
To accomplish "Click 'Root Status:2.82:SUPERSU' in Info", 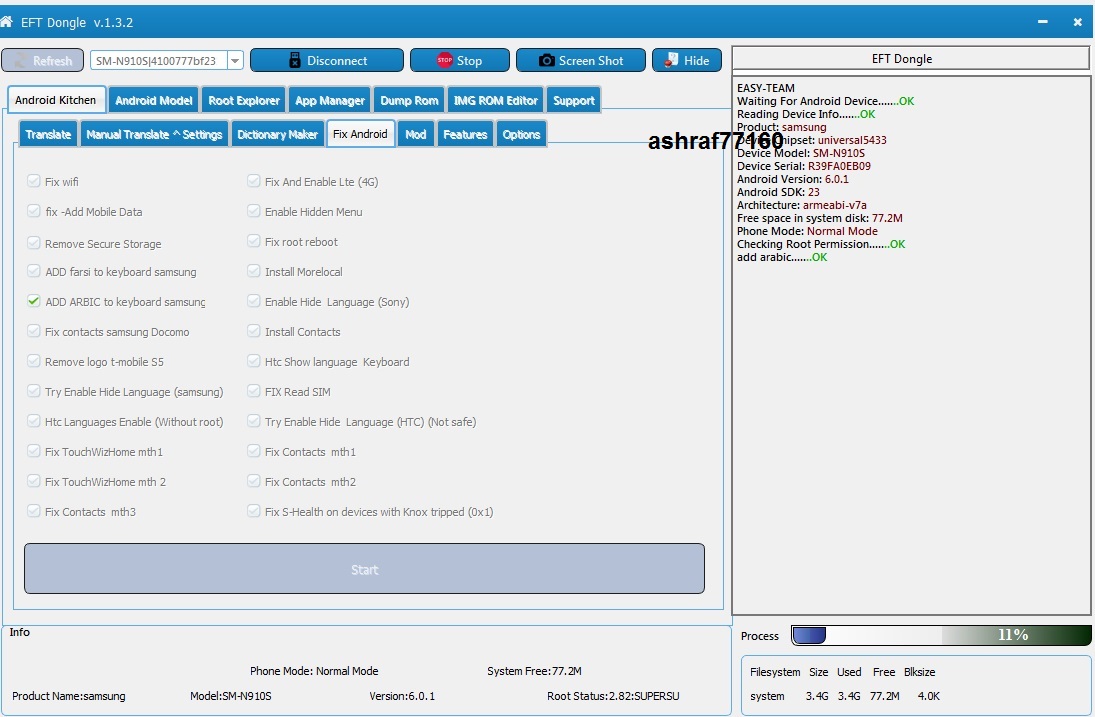I will click(613, 696).
